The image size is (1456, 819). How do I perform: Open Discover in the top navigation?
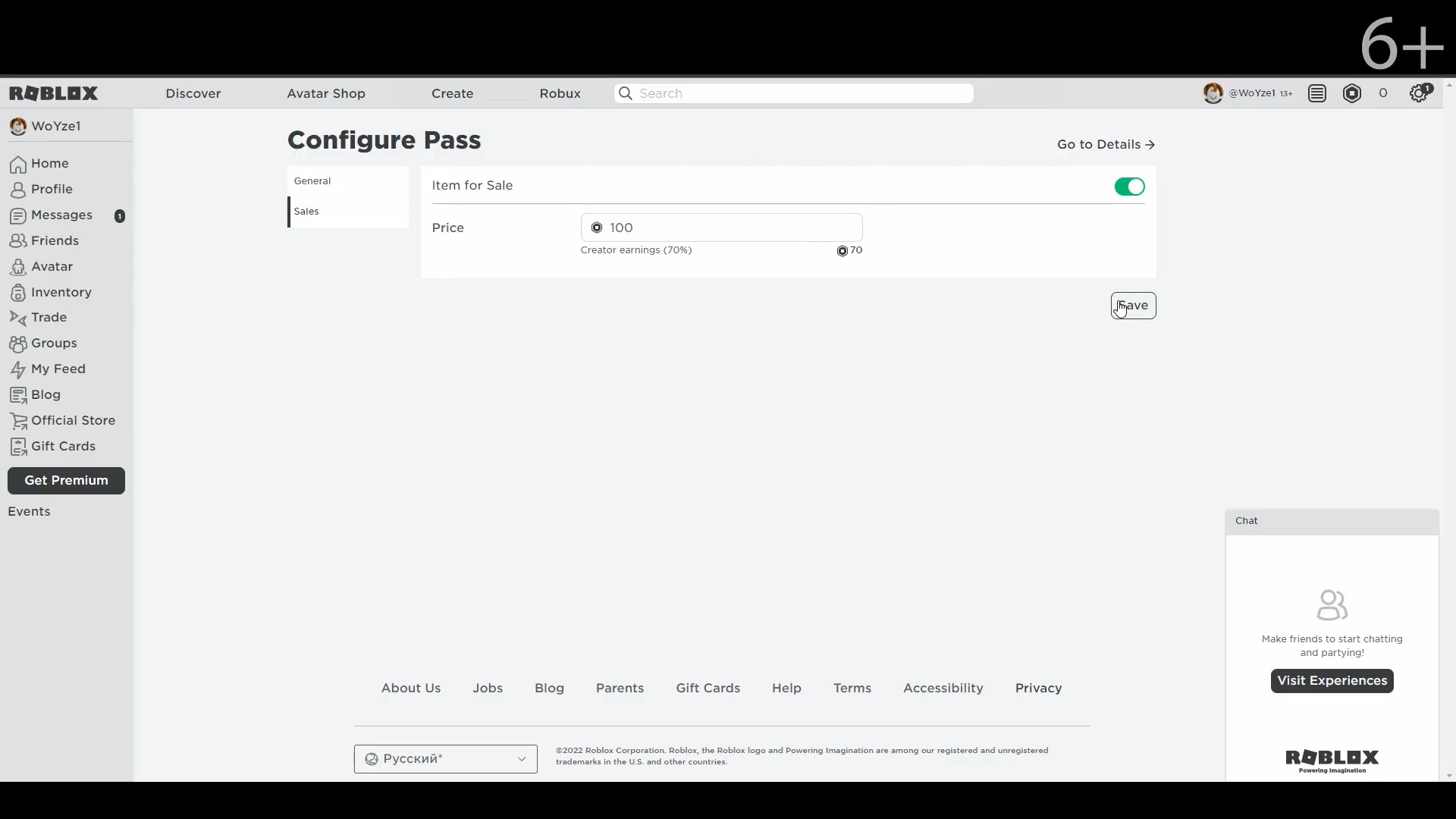(193, 93)
